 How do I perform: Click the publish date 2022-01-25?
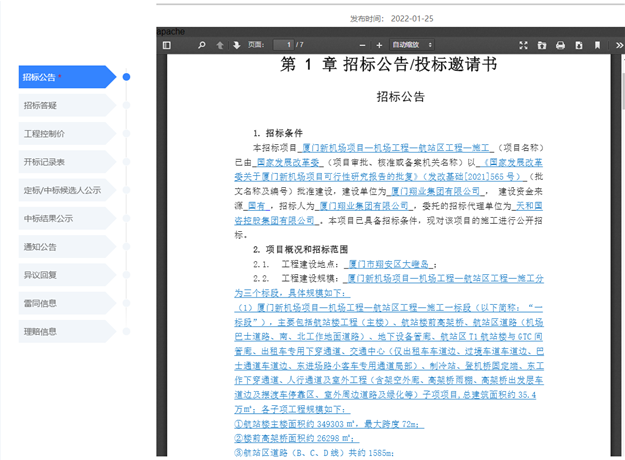(412, 19)
